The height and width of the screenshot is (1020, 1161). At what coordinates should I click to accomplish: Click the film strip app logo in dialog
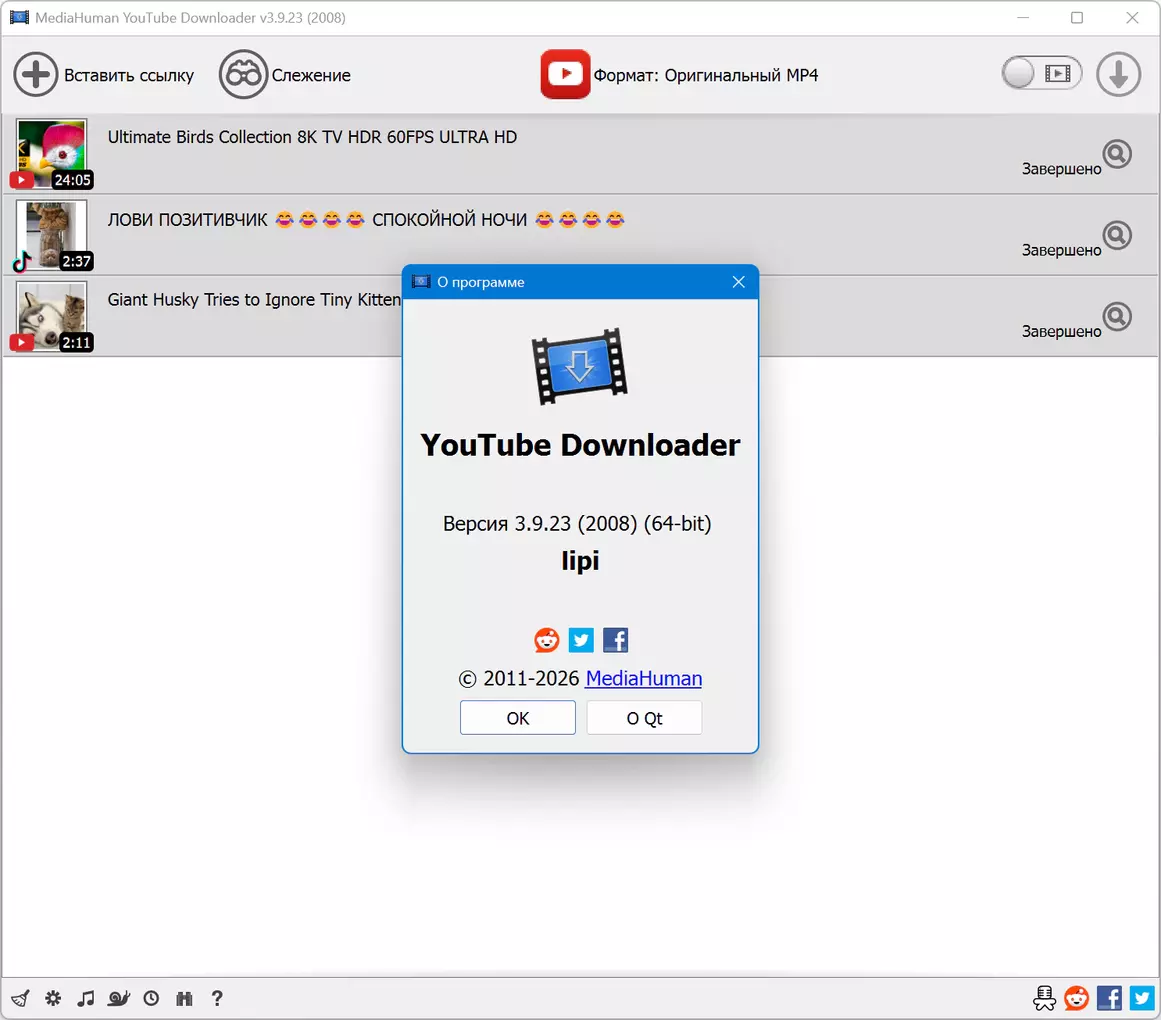coord(580,366)
